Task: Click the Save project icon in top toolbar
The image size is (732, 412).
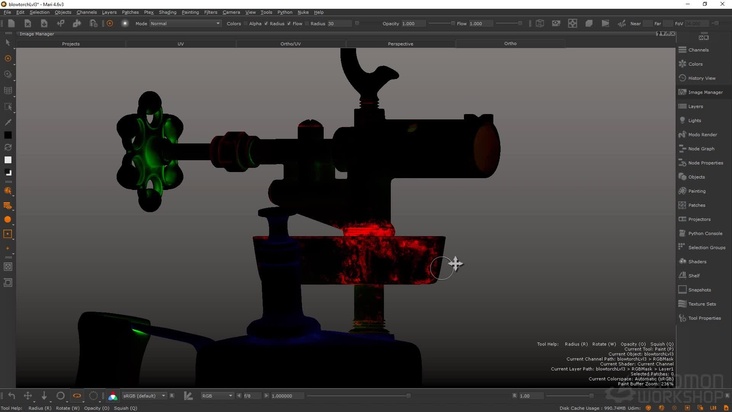Action: pyautogui.click(x=44, y=23)
